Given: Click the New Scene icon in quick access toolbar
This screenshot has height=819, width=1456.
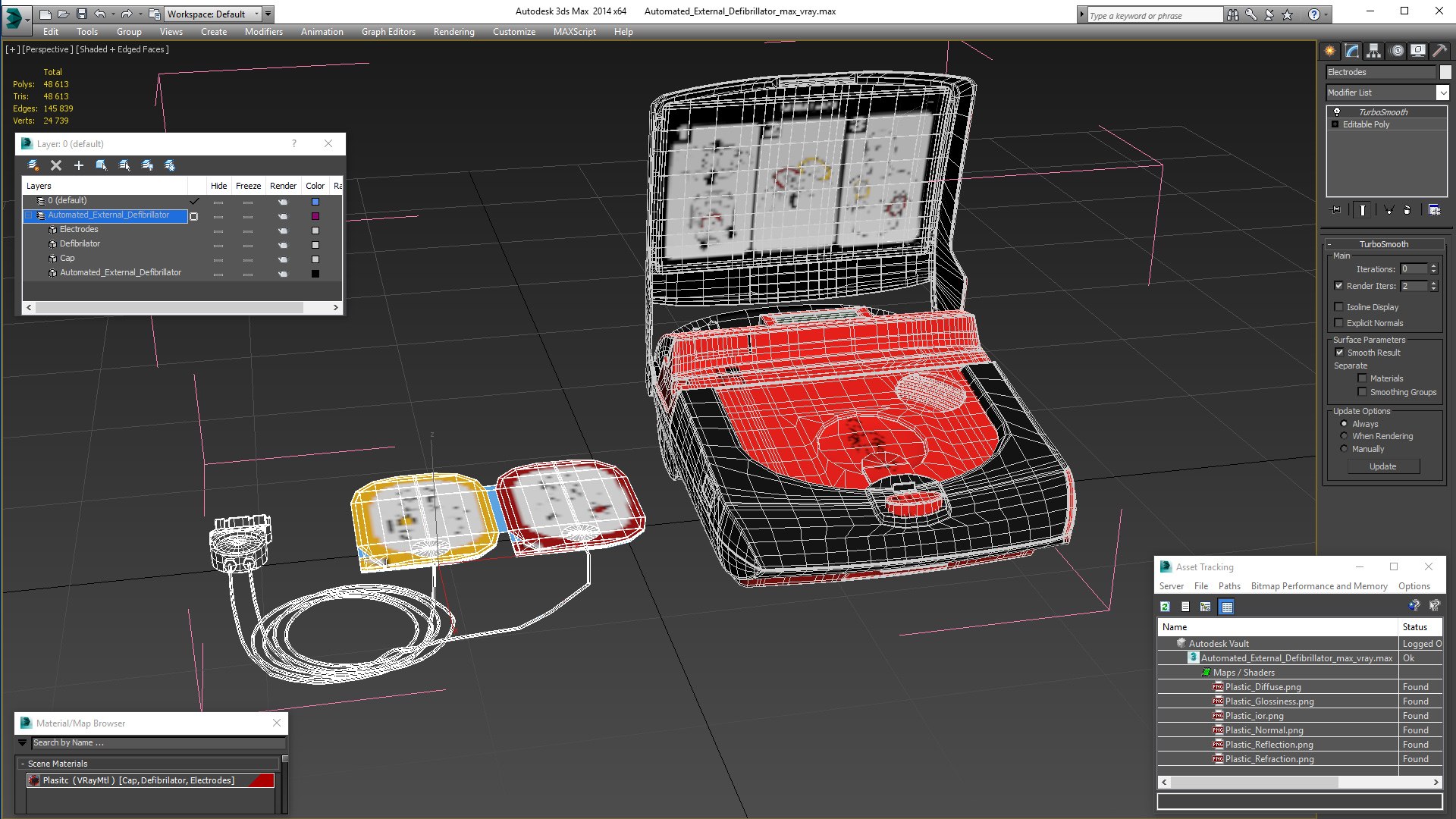Looking at the screenshot, I should click(45, 14).
